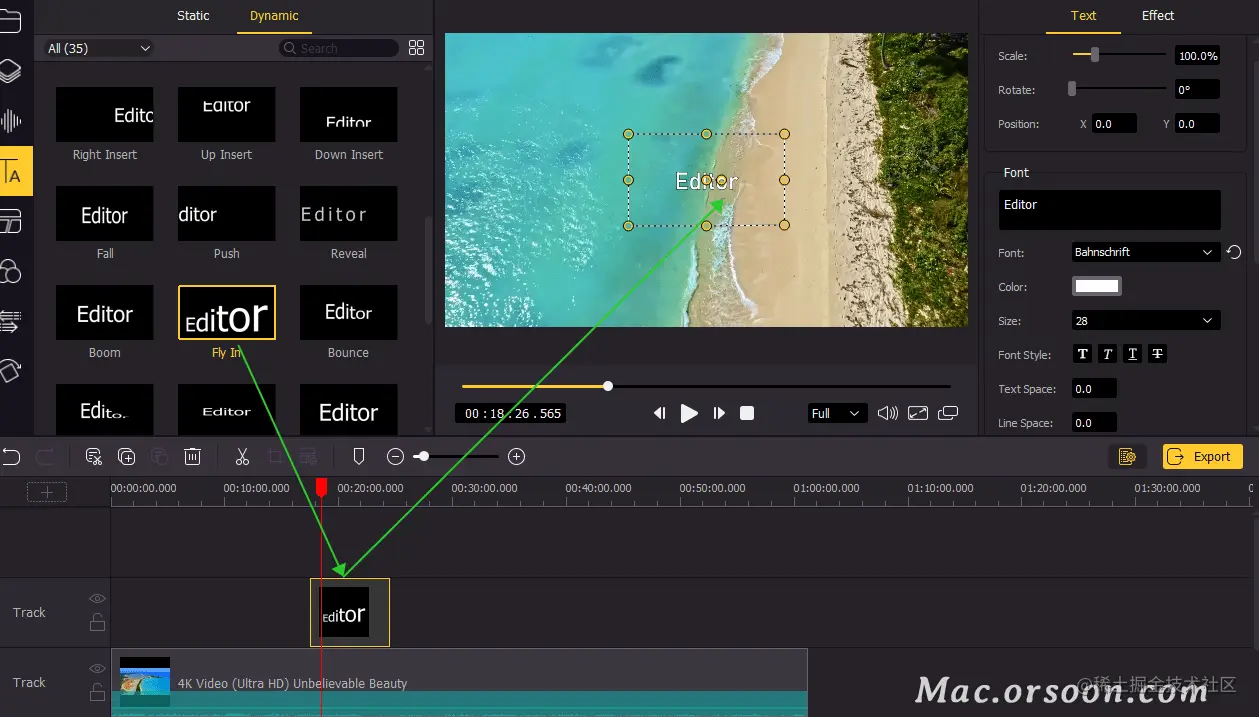1259x717 pixels.
Task: Switch text list to grid view
Action: 417,48
